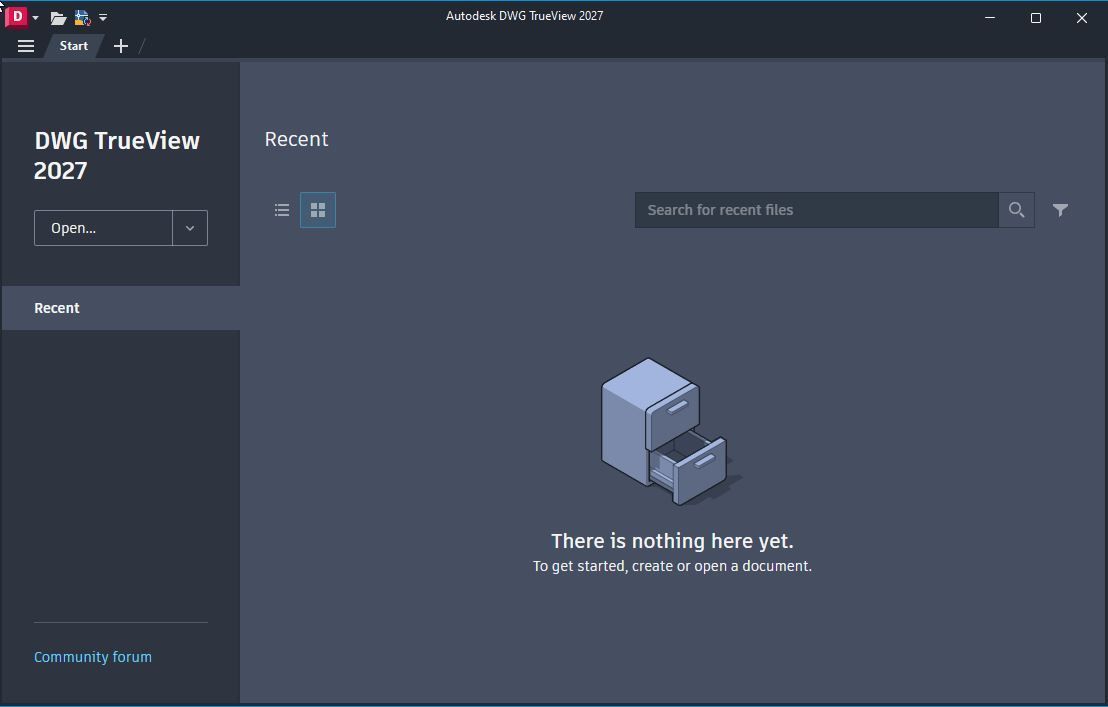Expand the Open button dropdown chevron
Image resolution: width=1108 pixels, height=707 pixels.
point(190,228)
